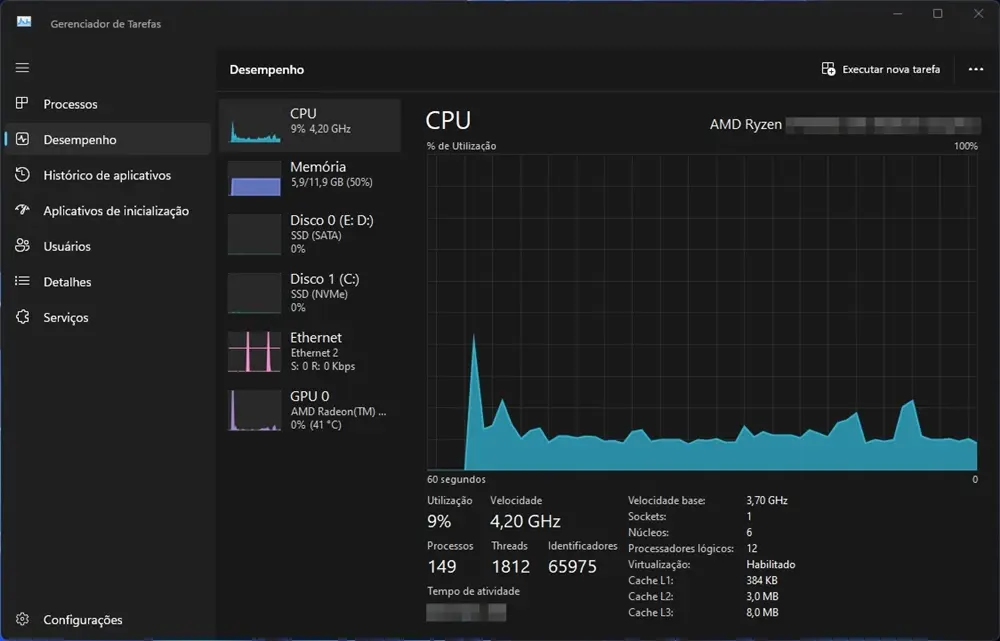Click the Serviços puzzle-gear icon
The image size is (1000, 641).
pos(22,317)
